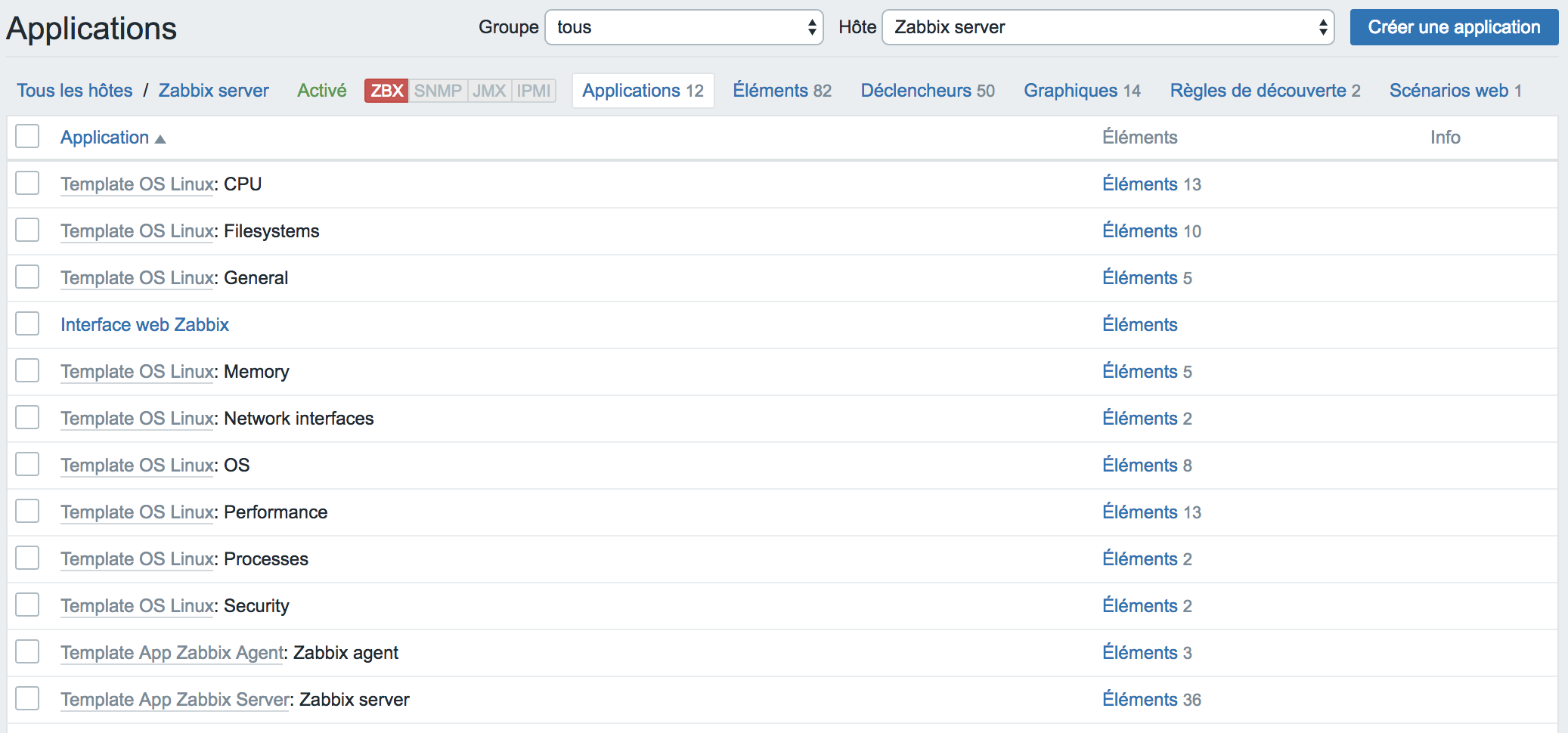1568x733 pixels.
Task: Open Scénarios web 1 tab
Action: click(x=1455, y=91)
